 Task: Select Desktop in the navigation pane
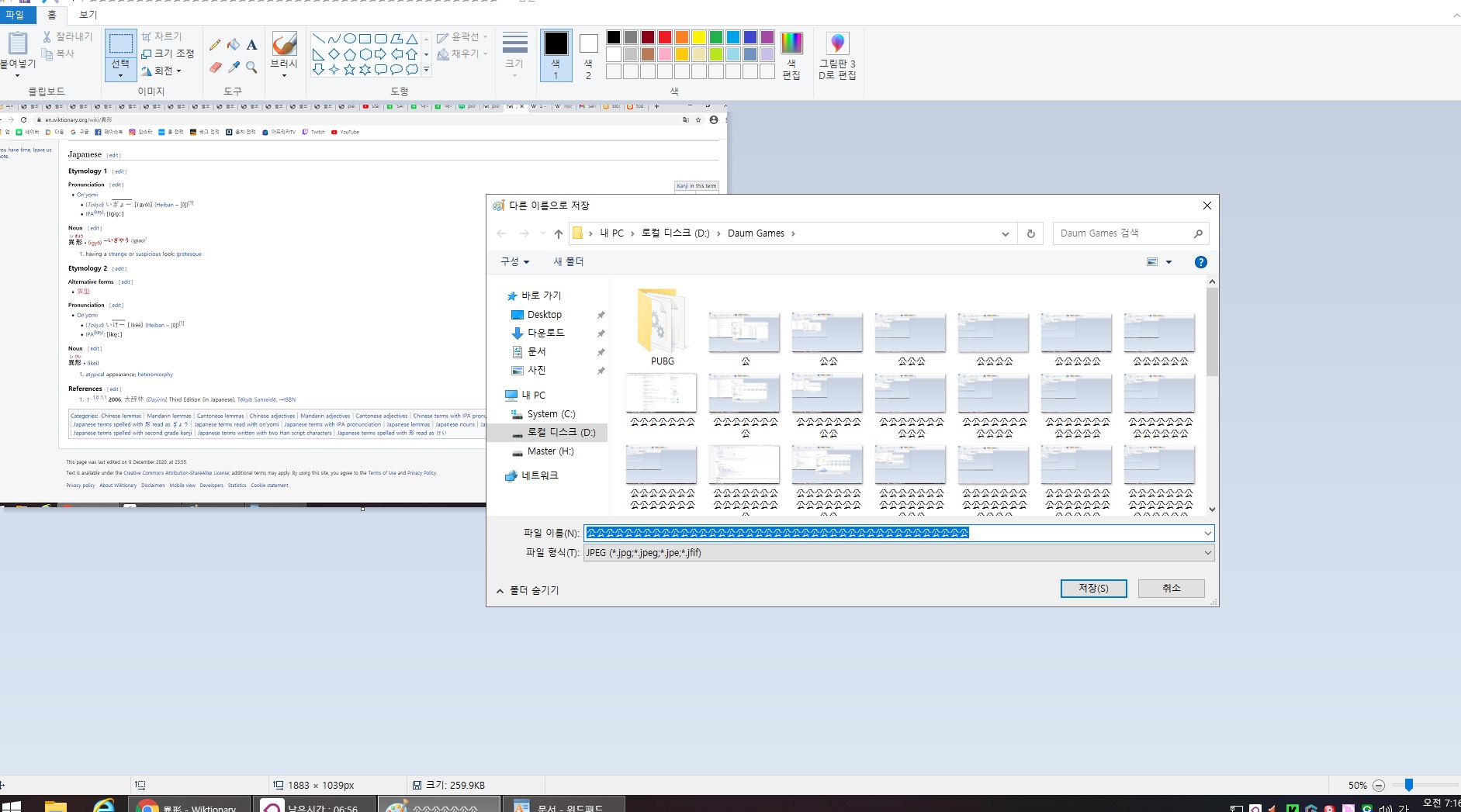[x=544, y=315]
